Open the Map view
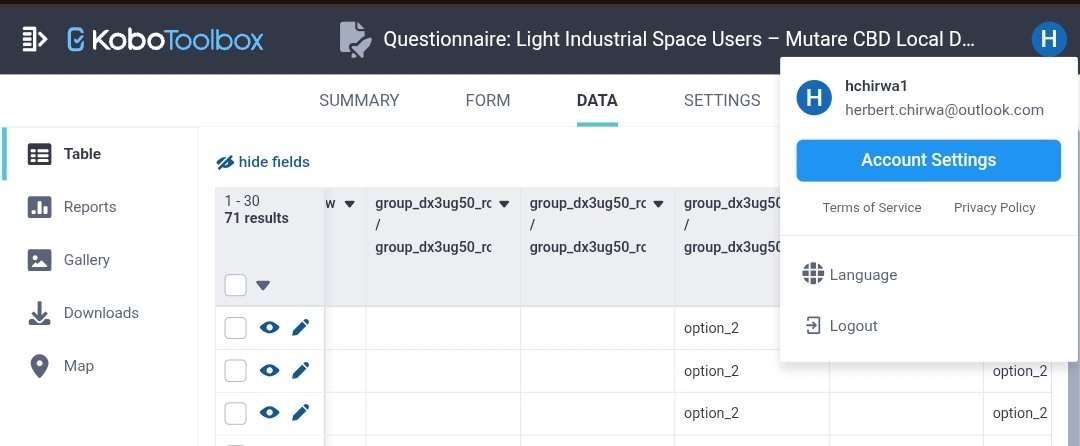The width and height of the screenshot is (1080, 446). [78, 366]
